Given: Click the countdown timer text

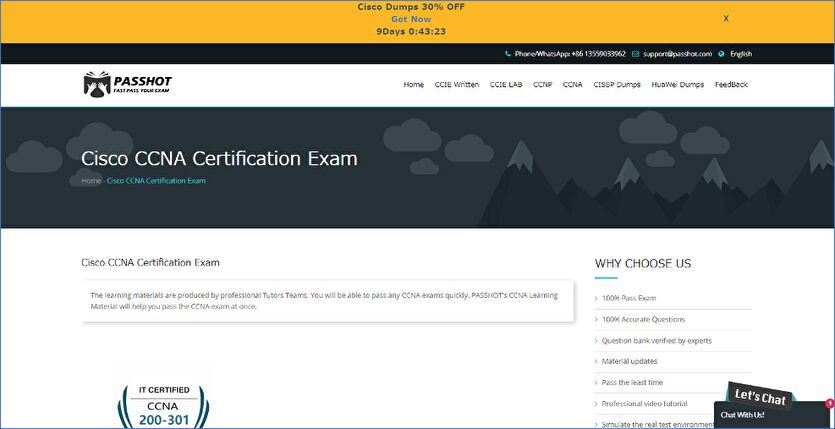Looking at the screenshot, I should click(x=411, y=31).
